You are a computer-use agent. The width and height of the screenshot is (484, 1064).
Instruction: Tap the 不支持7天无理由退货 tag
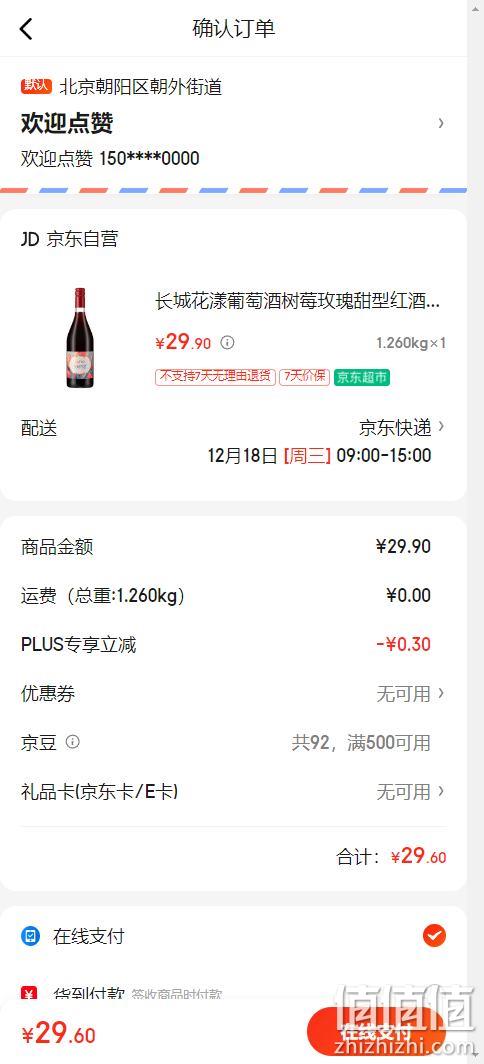pyautogui.click(x=215, y=377)
